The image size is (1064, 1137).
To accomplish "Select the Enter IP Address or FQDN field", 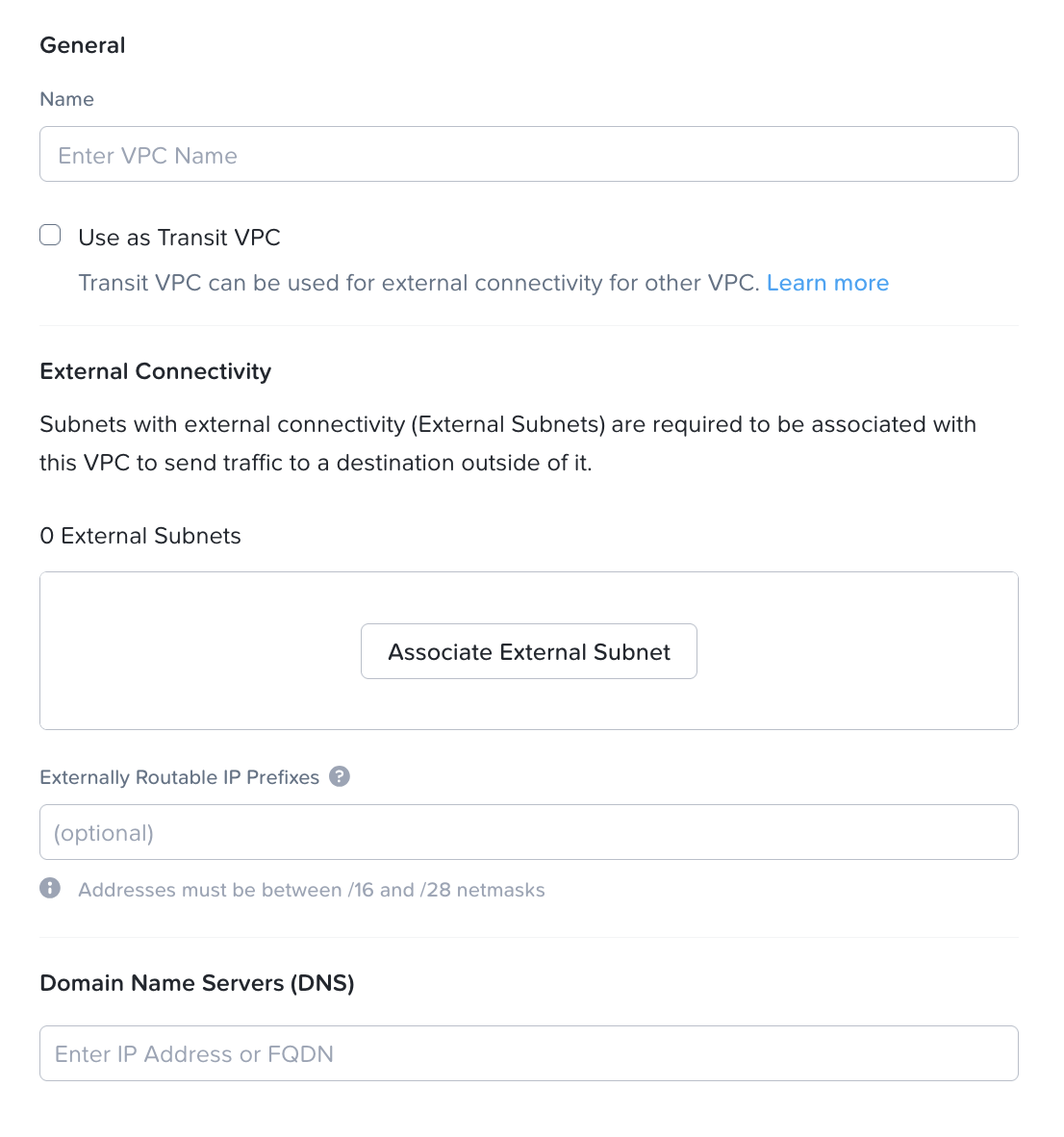I will coord(528,1053).
